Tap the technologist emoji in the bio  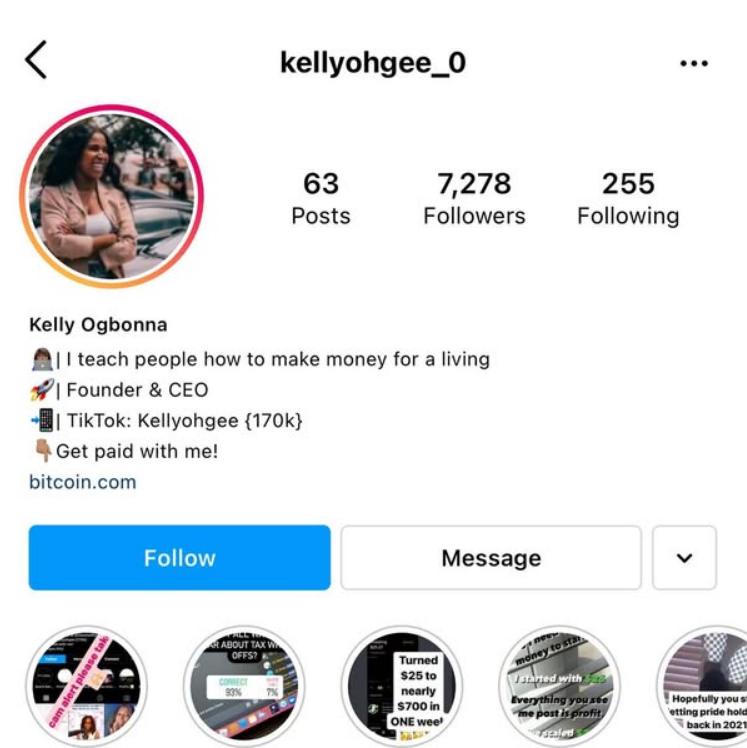coord(42,359)
